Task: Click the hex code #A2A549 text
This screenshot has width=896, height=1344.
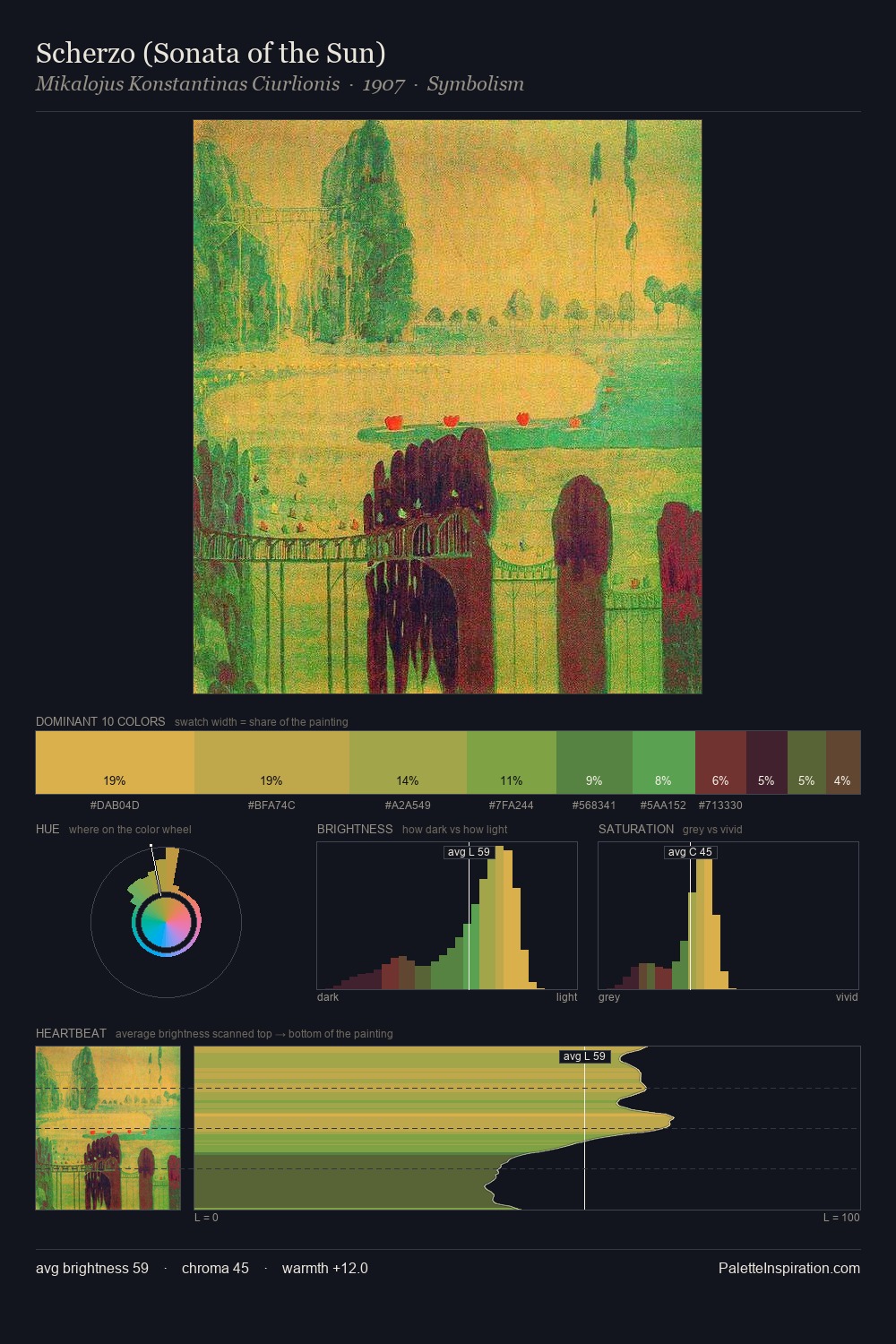Action: click(408, 805)
